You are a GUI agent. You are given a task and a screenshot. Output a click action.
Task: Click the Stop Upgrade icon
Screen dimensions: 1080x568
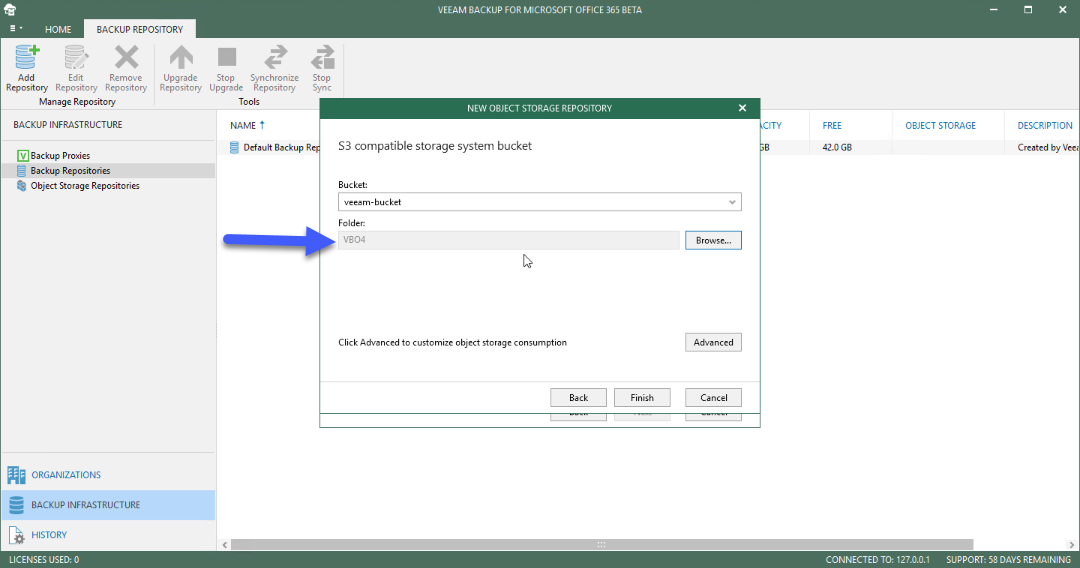tap(226, 68)
